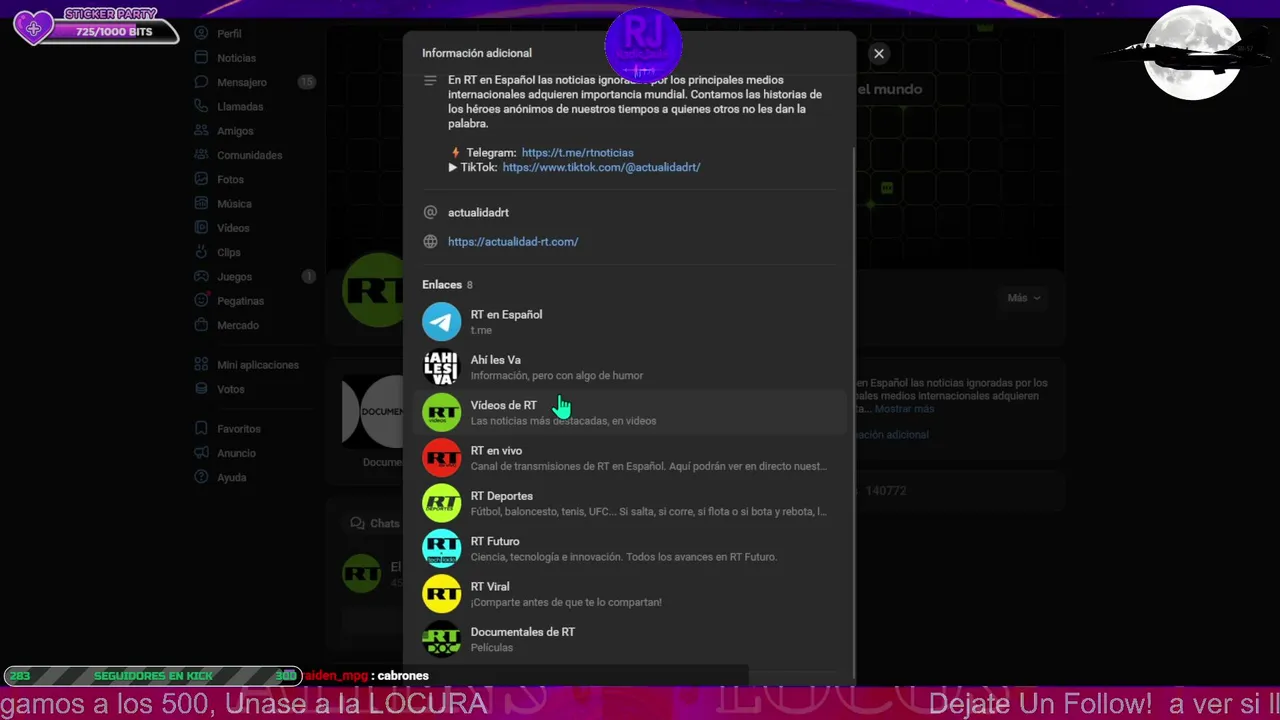Open Mensajero in the sidebar
This screenshot has width=1280, height=720.
point(242,82)
